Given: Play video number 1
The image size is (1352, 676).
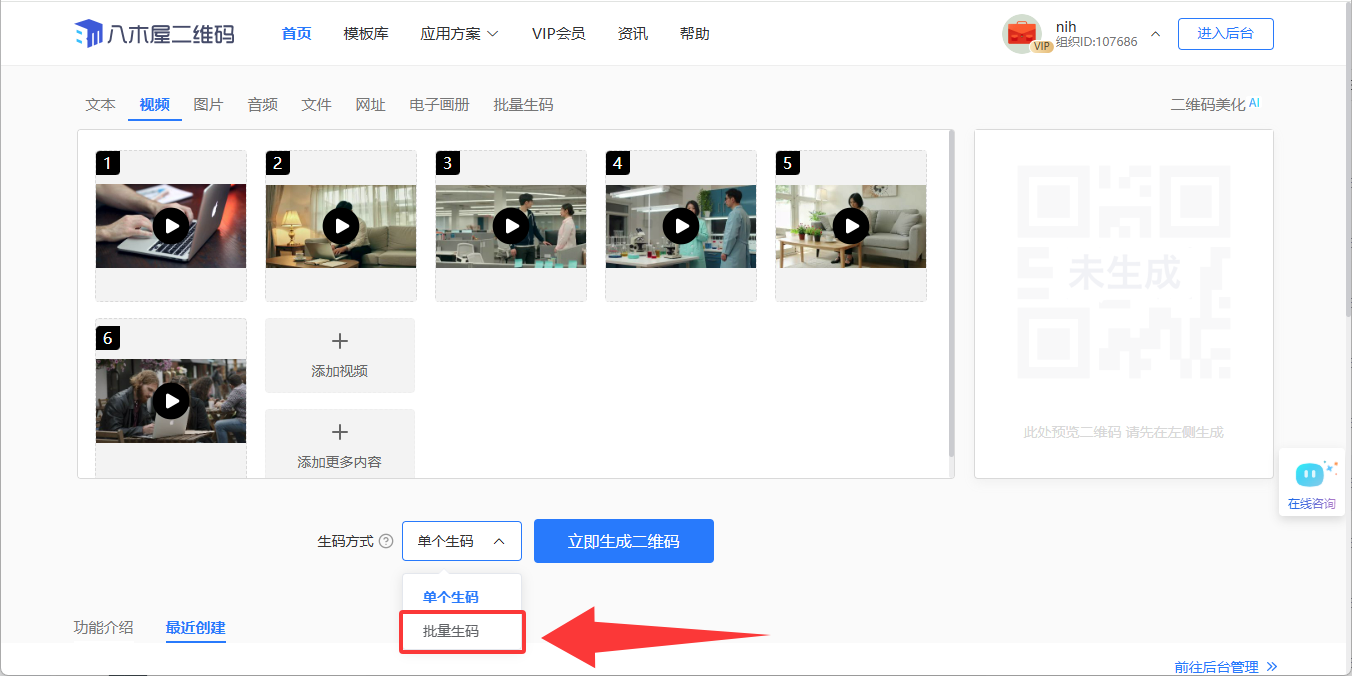Looking at the screenshot, I should coord(171,226).
